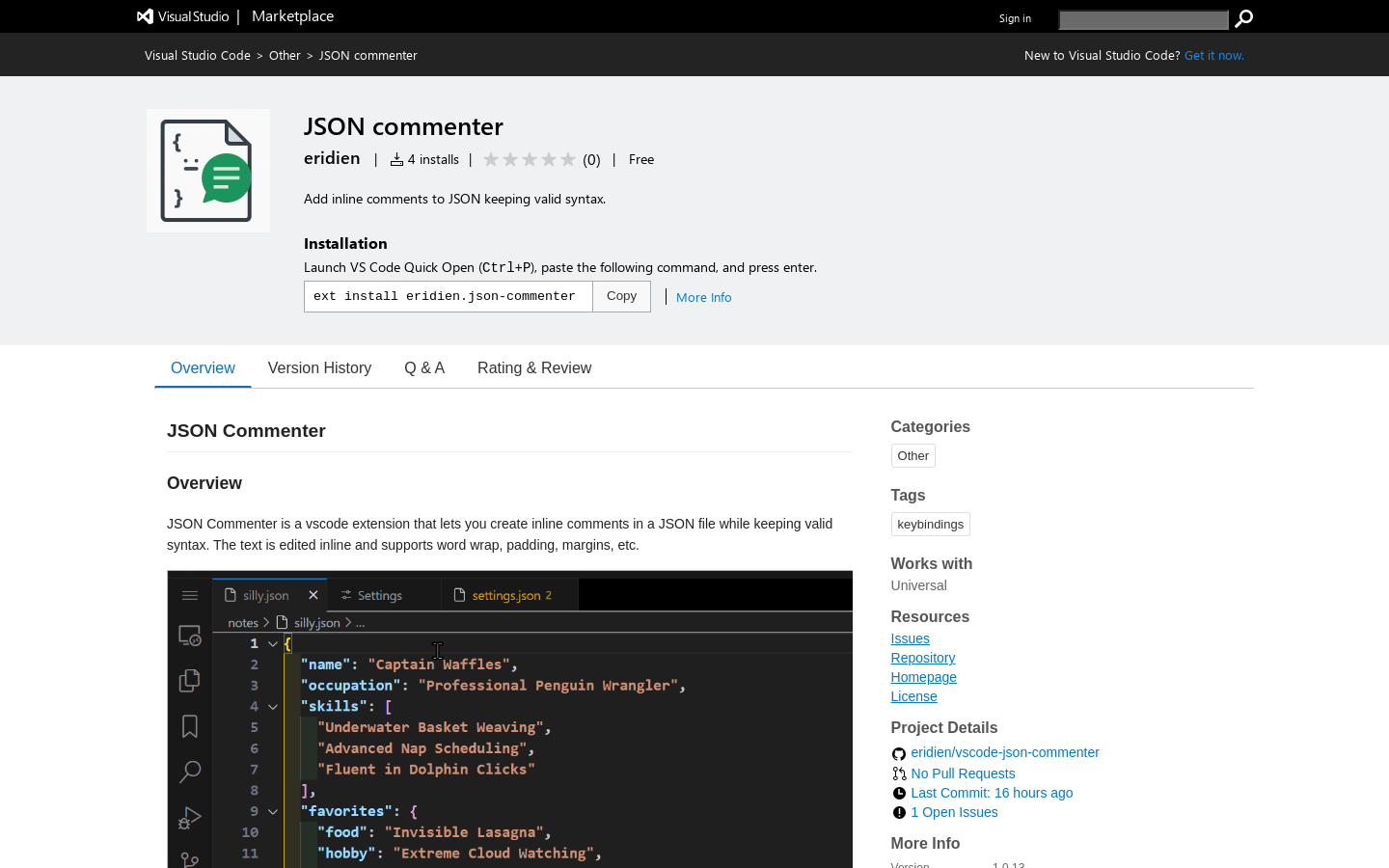1389x868 pixels.
Task: Click the search magnifier icon
Action: coord(1244,18)
